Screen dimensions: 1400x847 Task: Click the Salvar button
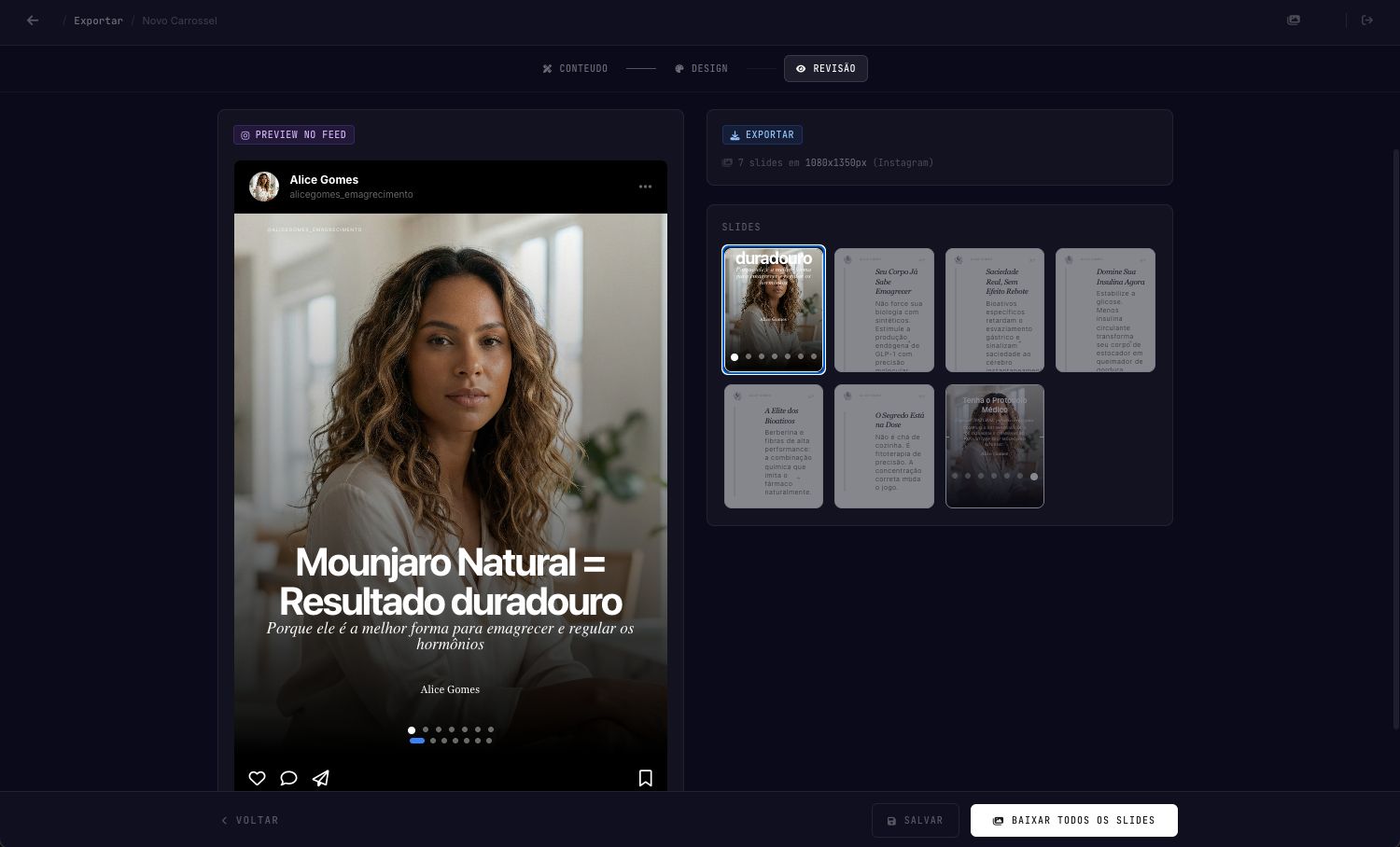pos(915,821)
